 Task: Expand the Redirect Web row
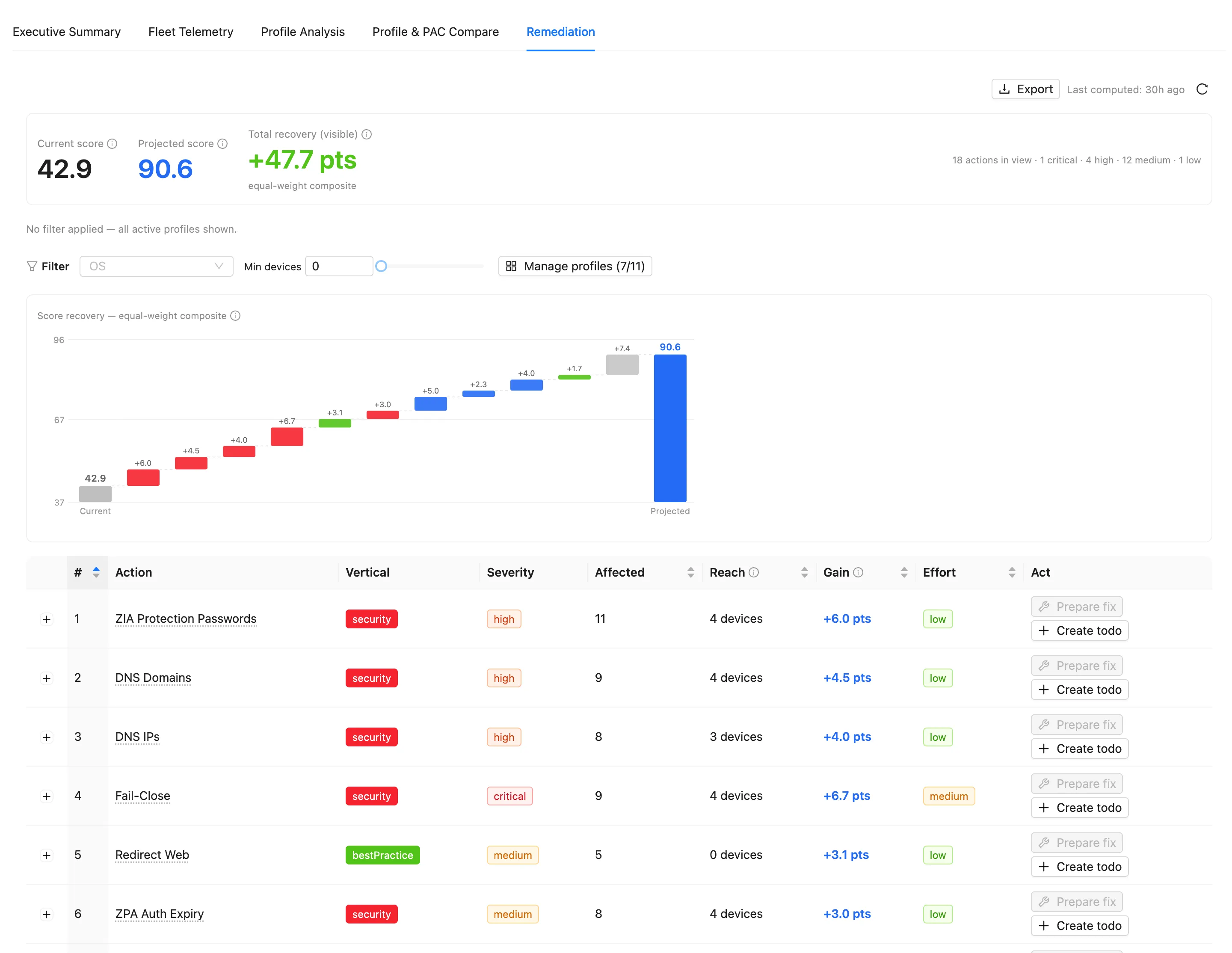coord(47,855)
